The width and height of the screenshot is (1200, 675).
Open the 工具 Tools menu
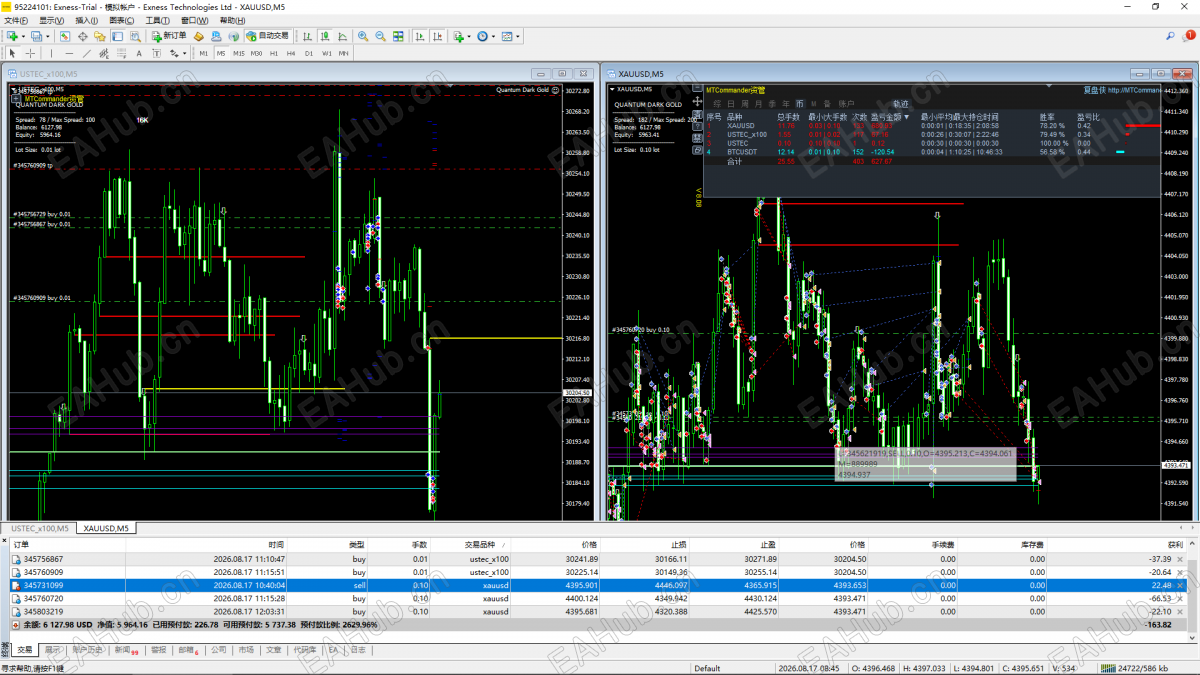(157, 20)
